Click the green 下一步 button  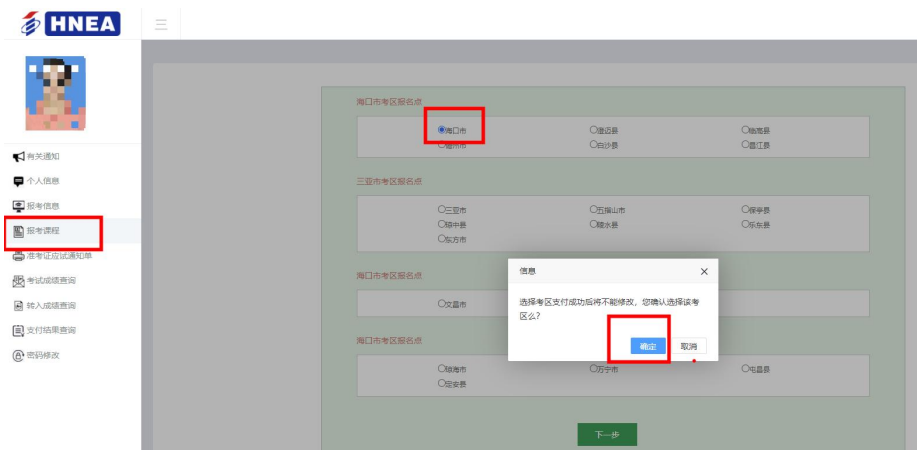click(607, 435)
